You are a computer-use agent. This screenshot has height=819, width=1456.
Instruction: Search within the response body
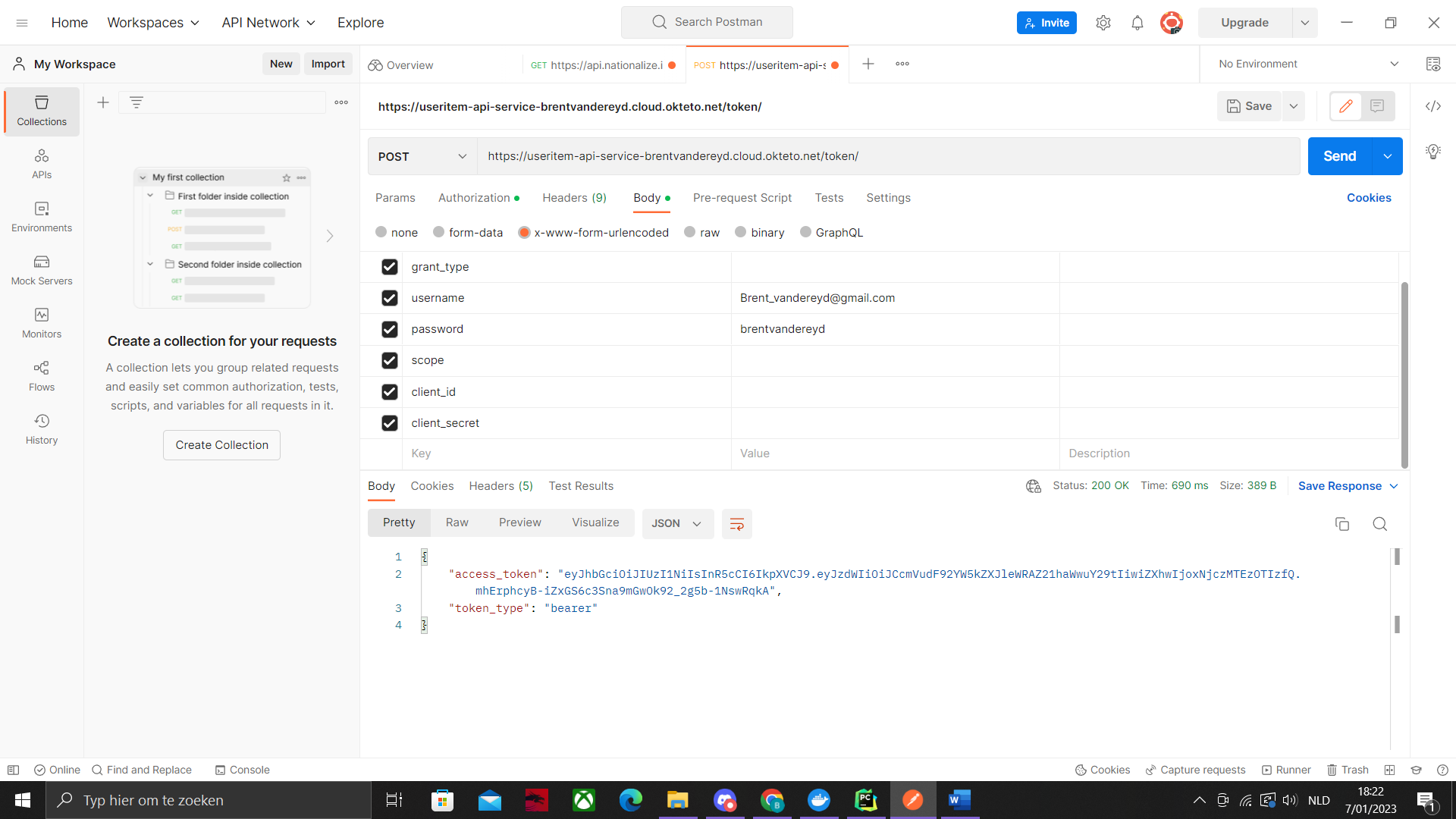(1379, 524)
